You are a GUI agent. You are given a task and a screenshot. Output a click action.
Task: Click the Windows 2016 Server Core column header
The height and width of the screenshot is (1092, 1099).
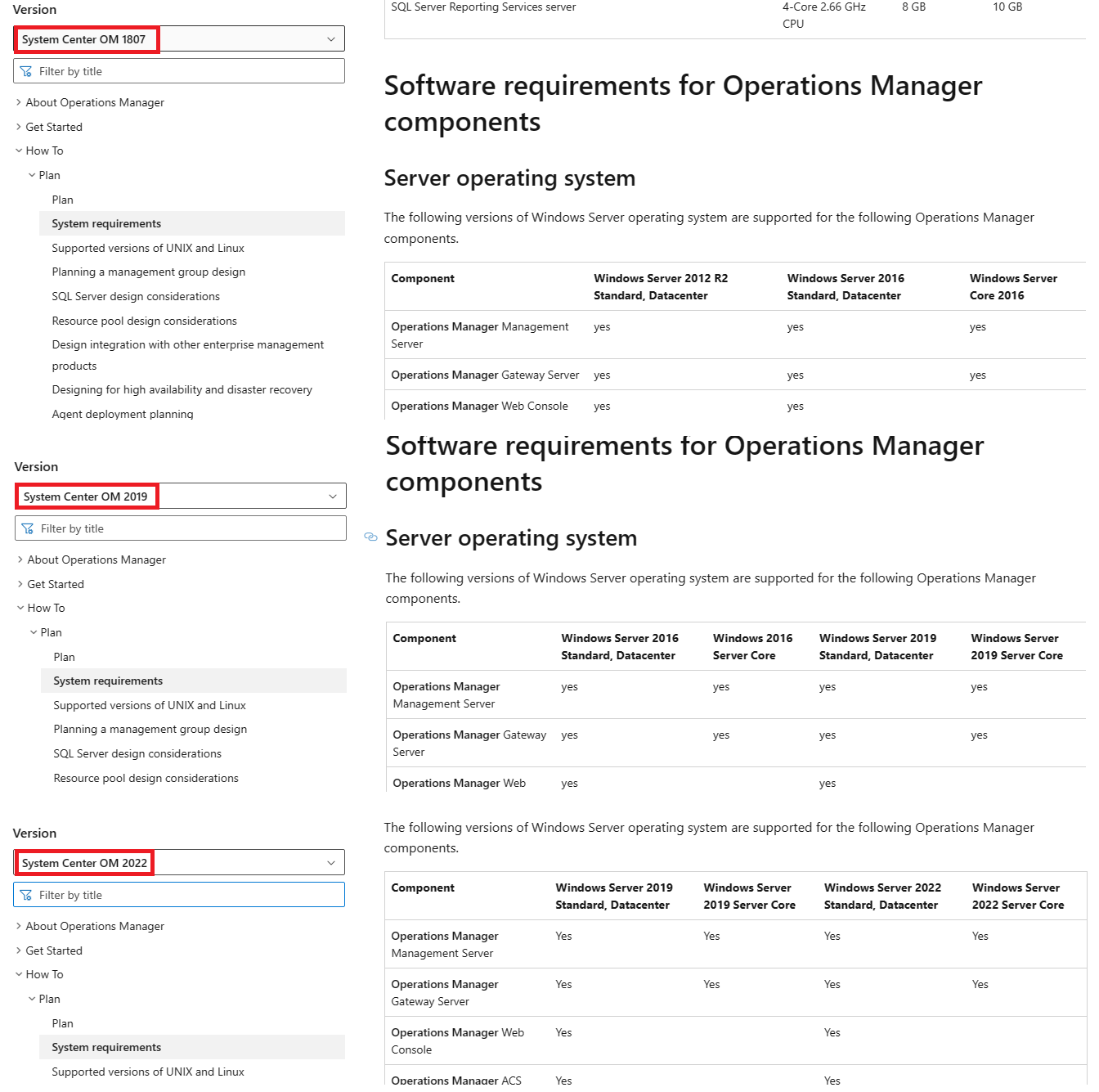tap(752, 647)
